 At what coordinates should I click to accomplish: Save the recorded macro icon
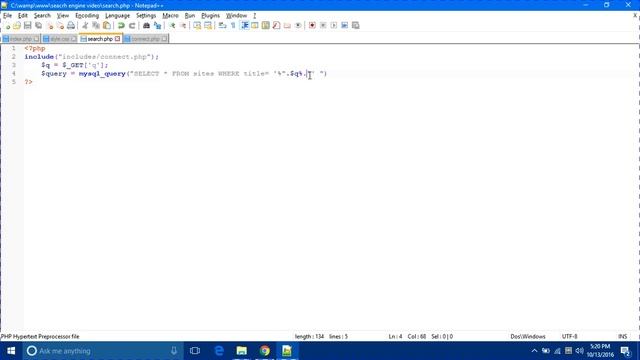(x=356, y=26)
